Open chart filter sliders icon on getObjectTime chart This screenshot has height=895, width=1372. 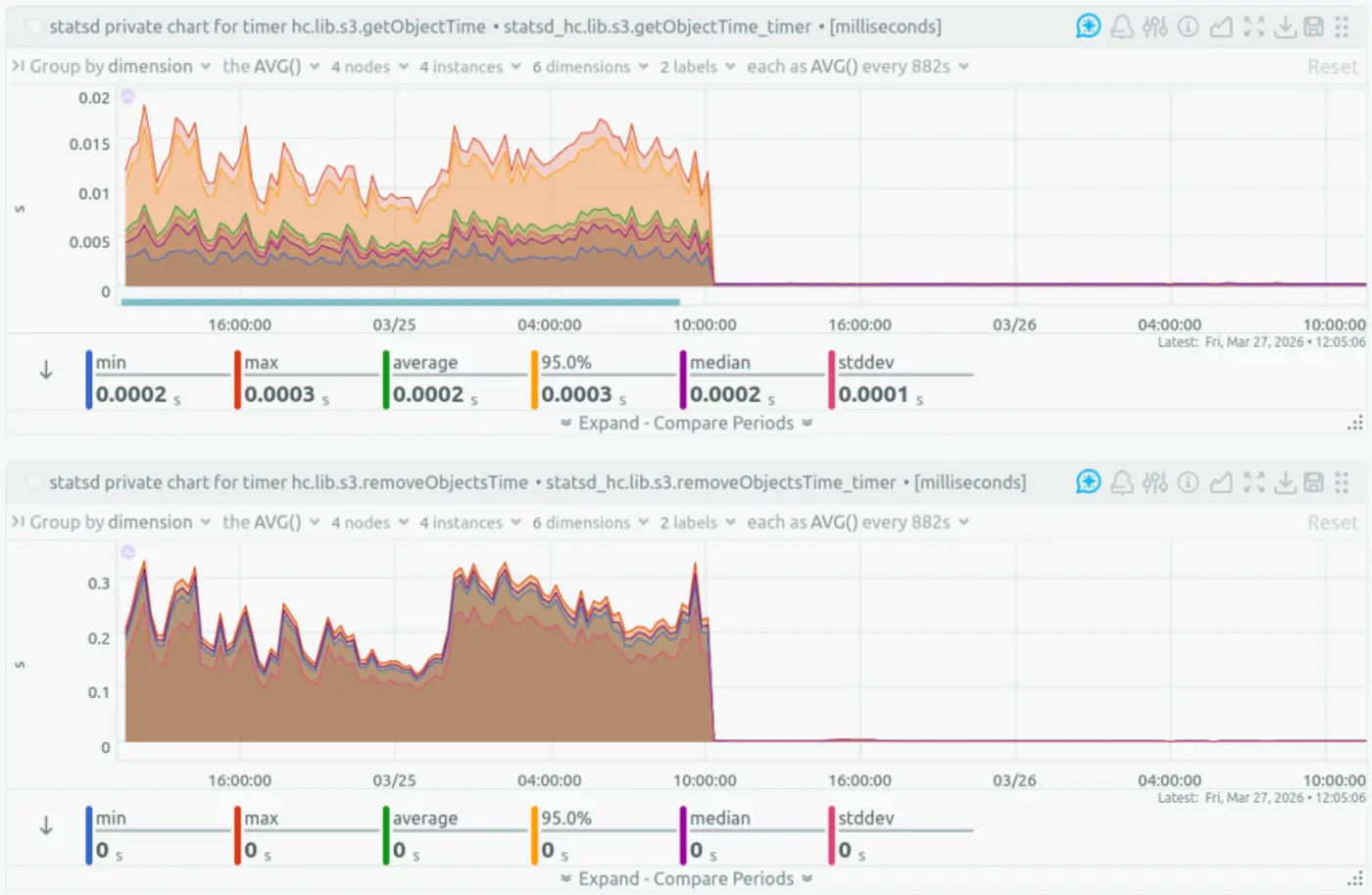[1155, 27]
